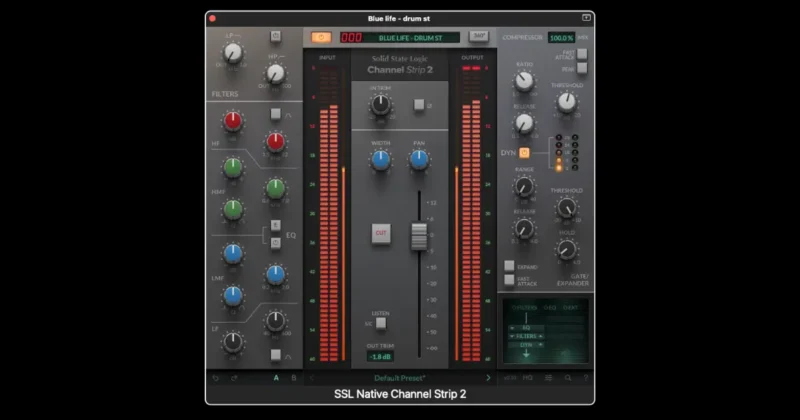The width and height of the screenshot is (800, 420).
Task: Click the compressor RELEASE knob
Action: pos(523,123)
